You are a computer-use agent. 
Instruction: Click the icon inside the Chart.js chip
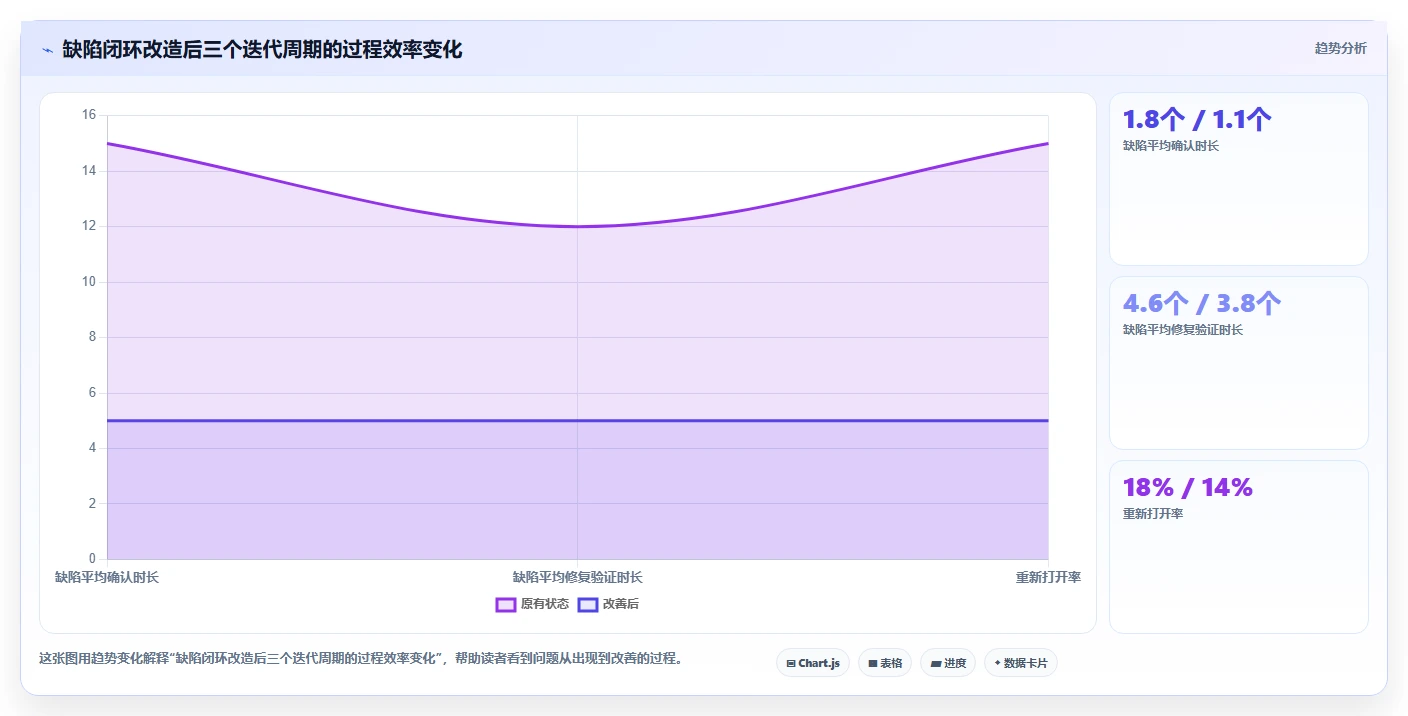(791, 663)
